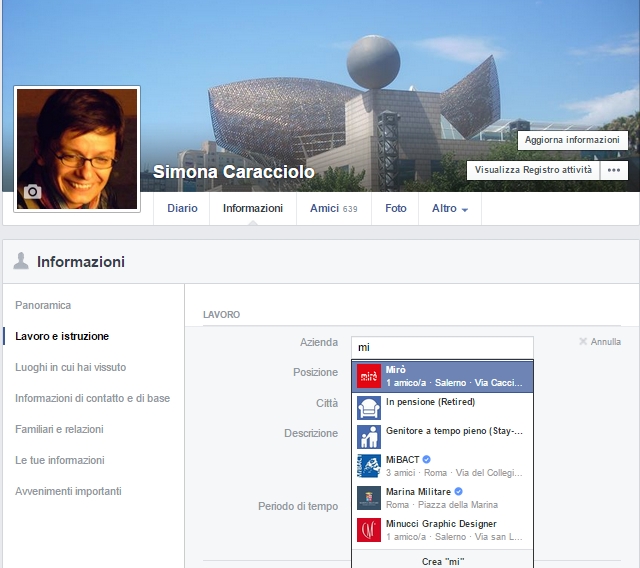Open Familiari e relazioni section
Screen dimensions: 640x568
pos(59,429)
